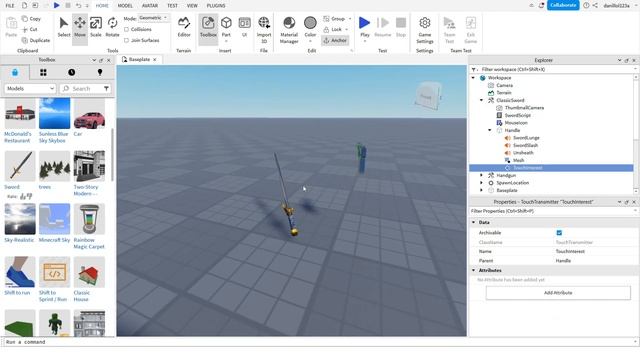Collapse the ClassicSword tree node
640x360 pixels.
[482, 100]
